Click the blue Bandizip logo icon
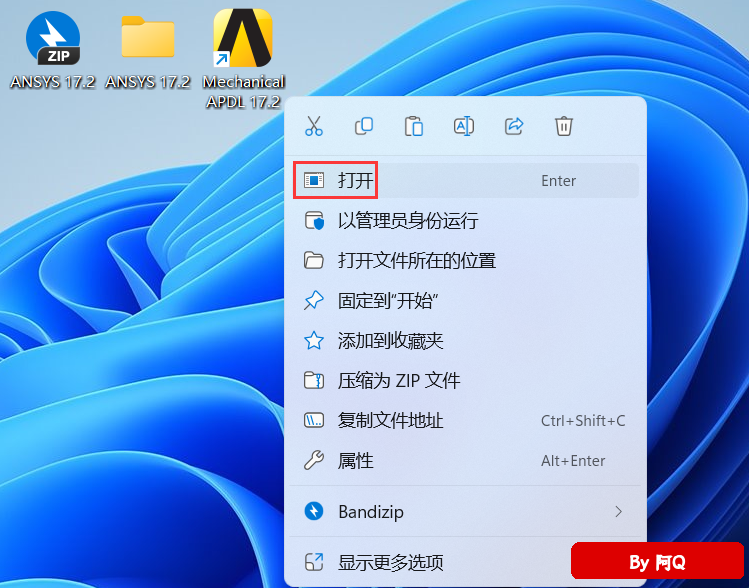The image size is (749, 588). point(314,512)
